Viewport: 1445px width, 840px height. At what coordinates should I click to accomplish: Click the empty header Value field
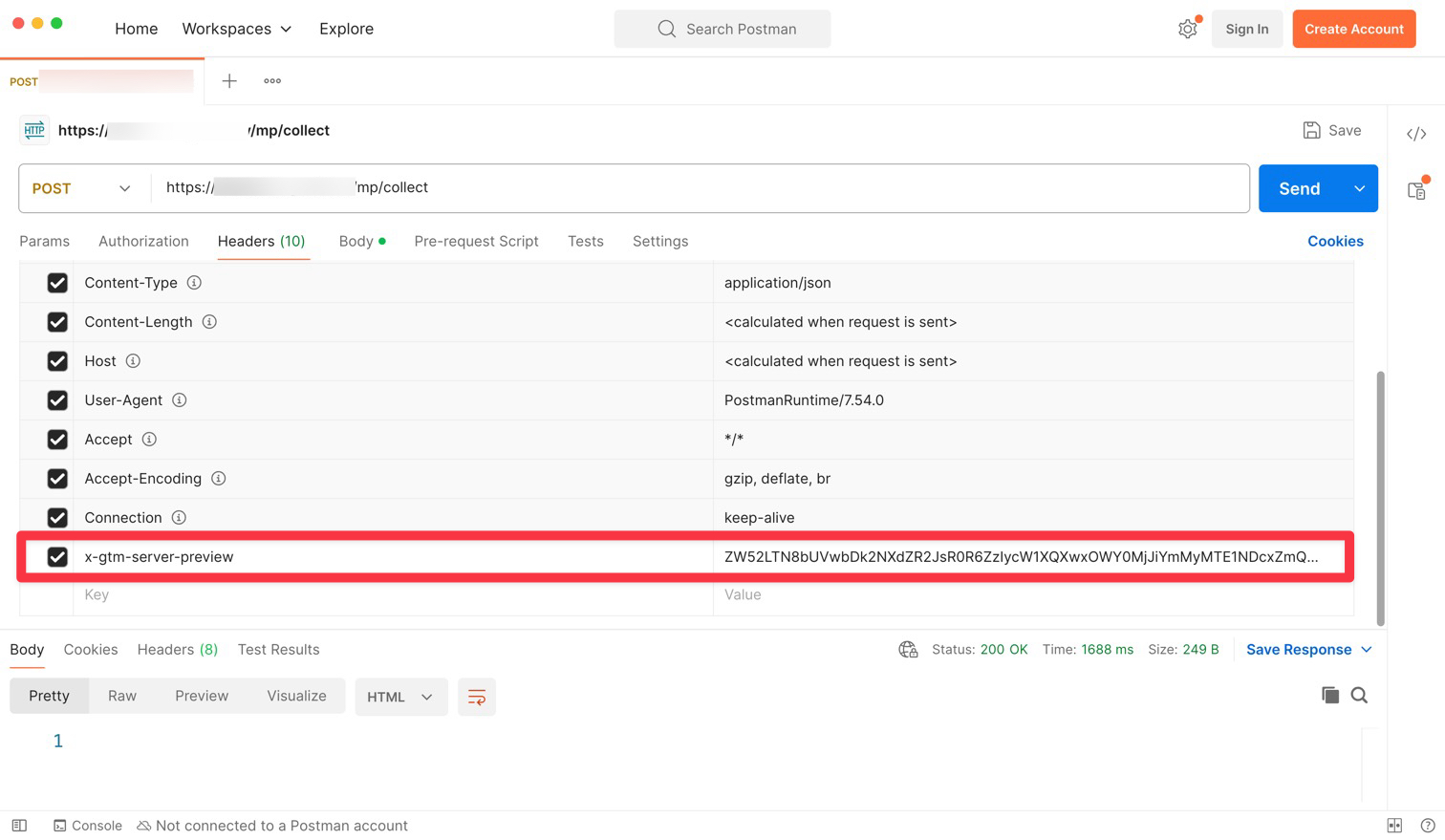[x=1033, y=594]
